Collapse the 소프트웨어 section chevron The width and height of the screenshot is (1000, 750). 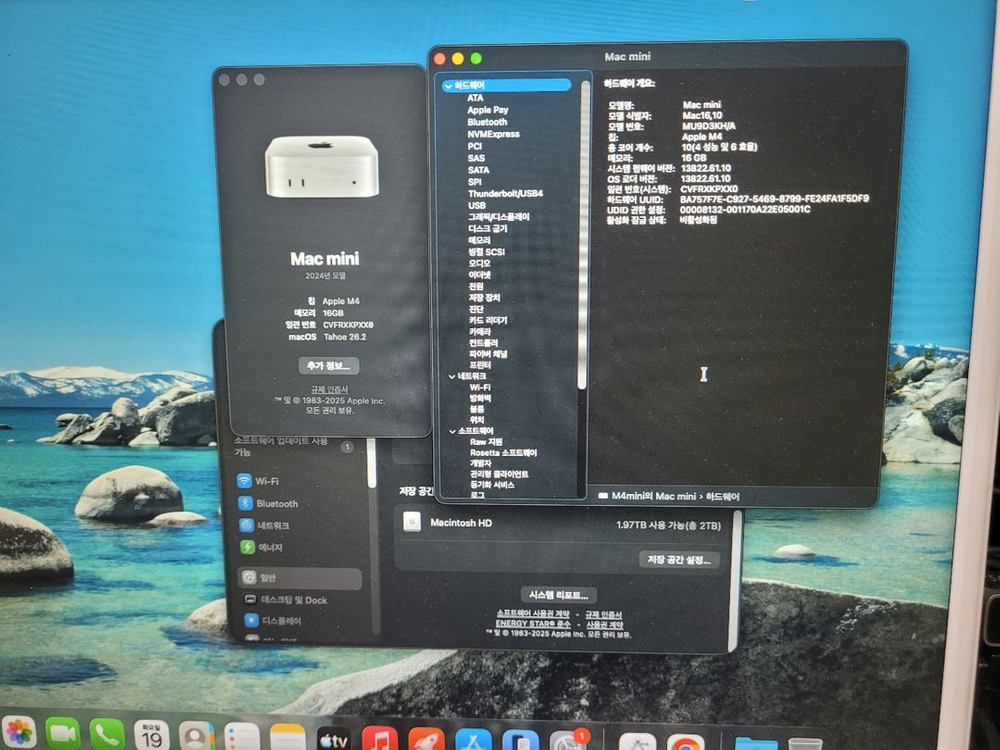click(x=452, y=431)
